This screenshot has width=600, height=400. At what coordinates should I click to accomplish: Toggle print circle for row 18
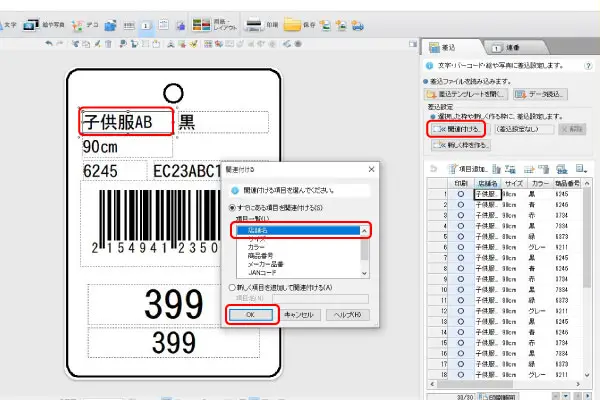click(x=461, y=375)
